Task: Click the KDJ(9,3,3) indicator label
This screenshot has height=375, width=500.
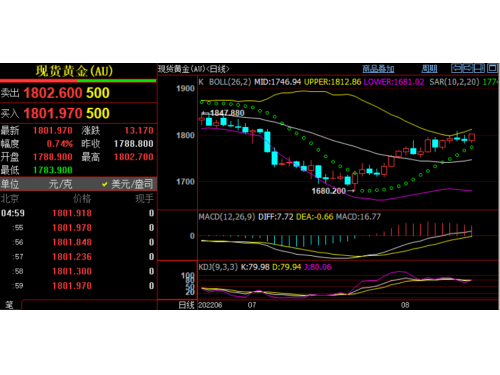Action: pos(218,267)
